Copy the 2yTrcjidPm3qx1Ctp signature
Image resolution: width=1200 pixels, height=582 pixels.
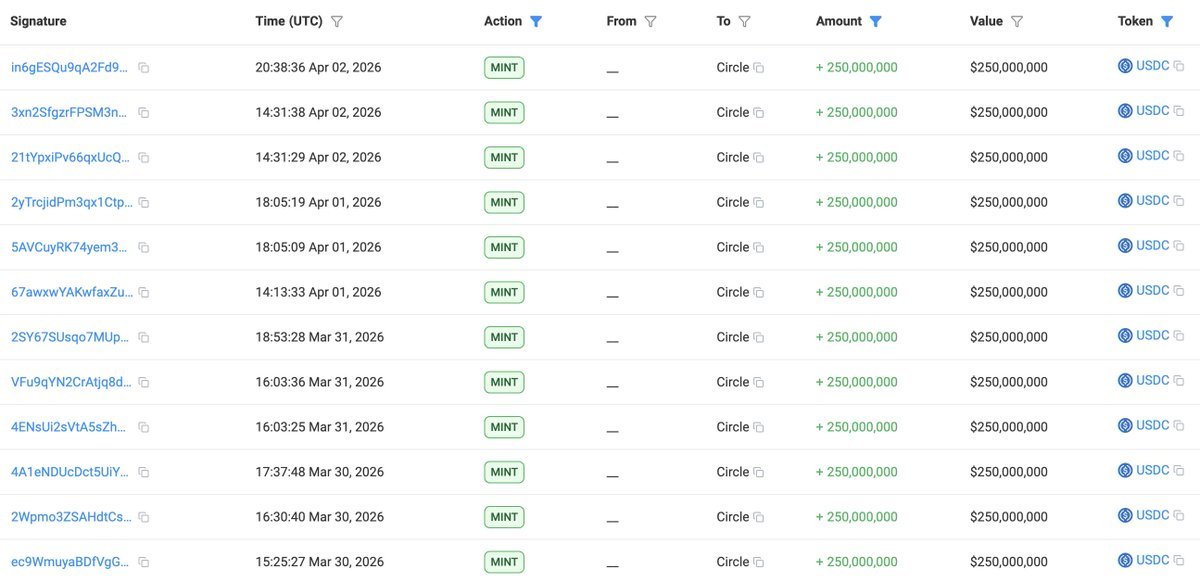point(144,203)
